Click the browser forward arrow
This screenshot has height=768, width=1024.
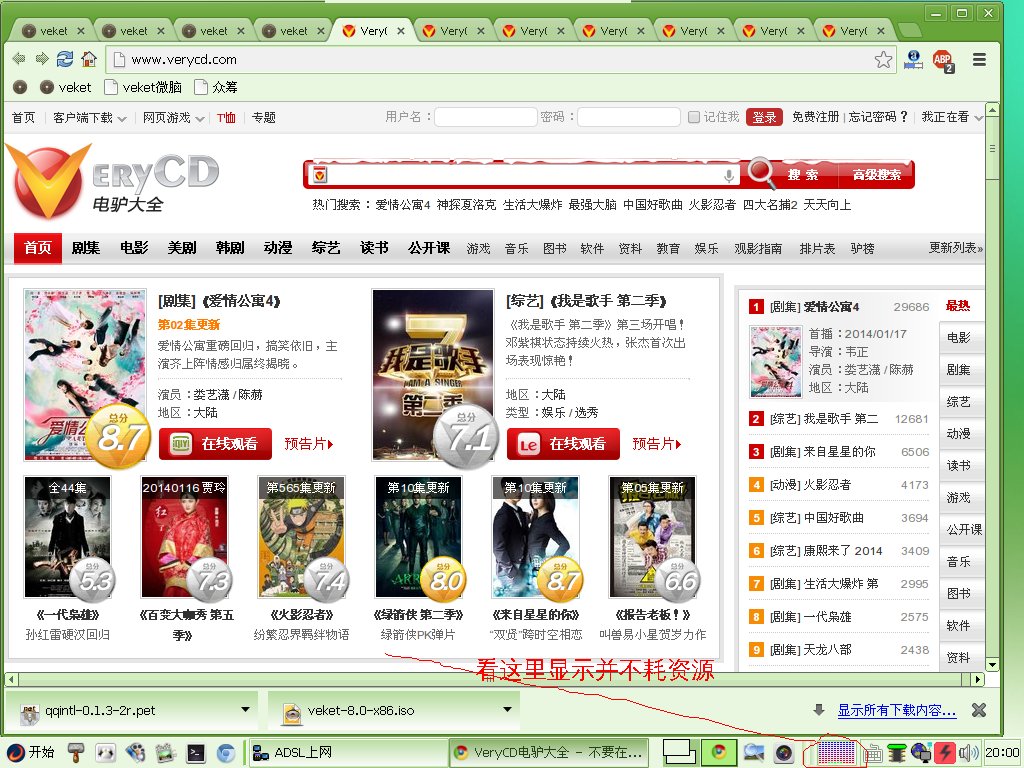click(x=42, y=59)
